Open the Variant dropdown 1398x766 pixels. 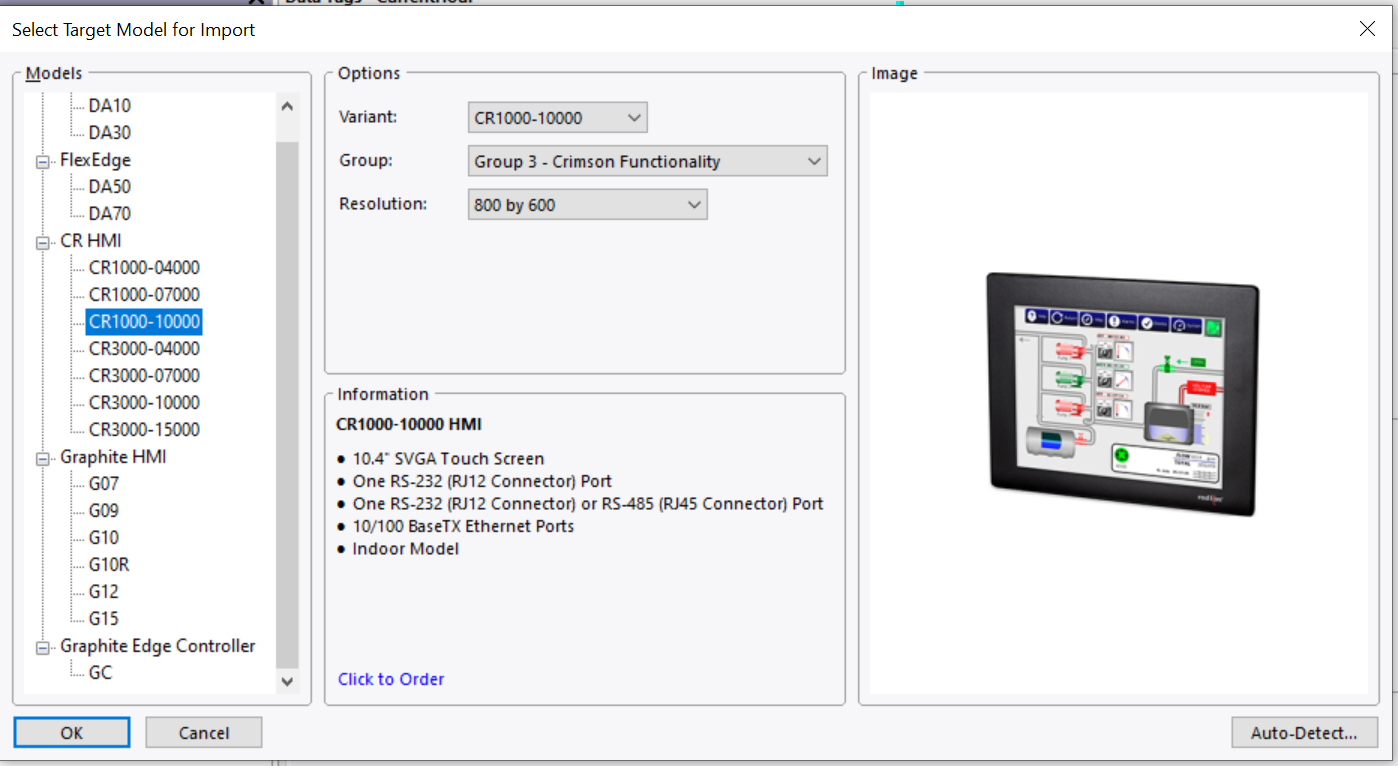(x=557, y=118)
